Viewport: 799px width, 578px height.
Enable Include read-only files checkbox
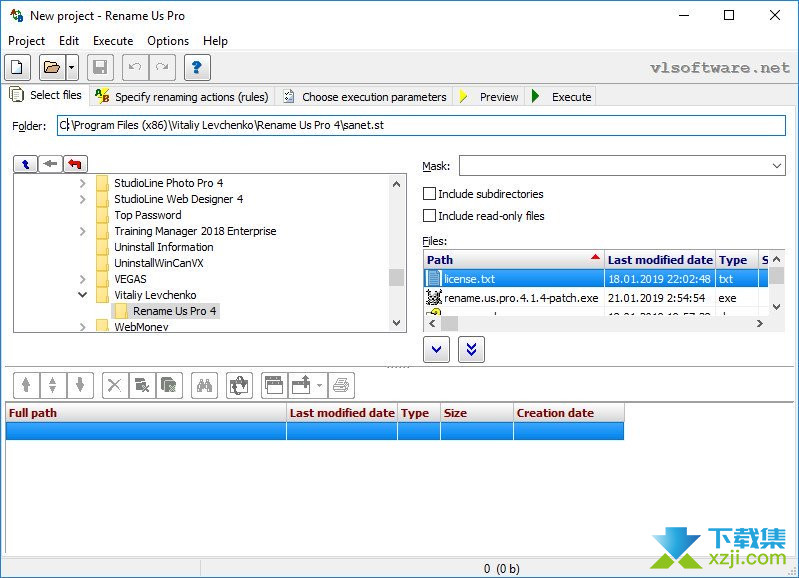coord(430,216)
